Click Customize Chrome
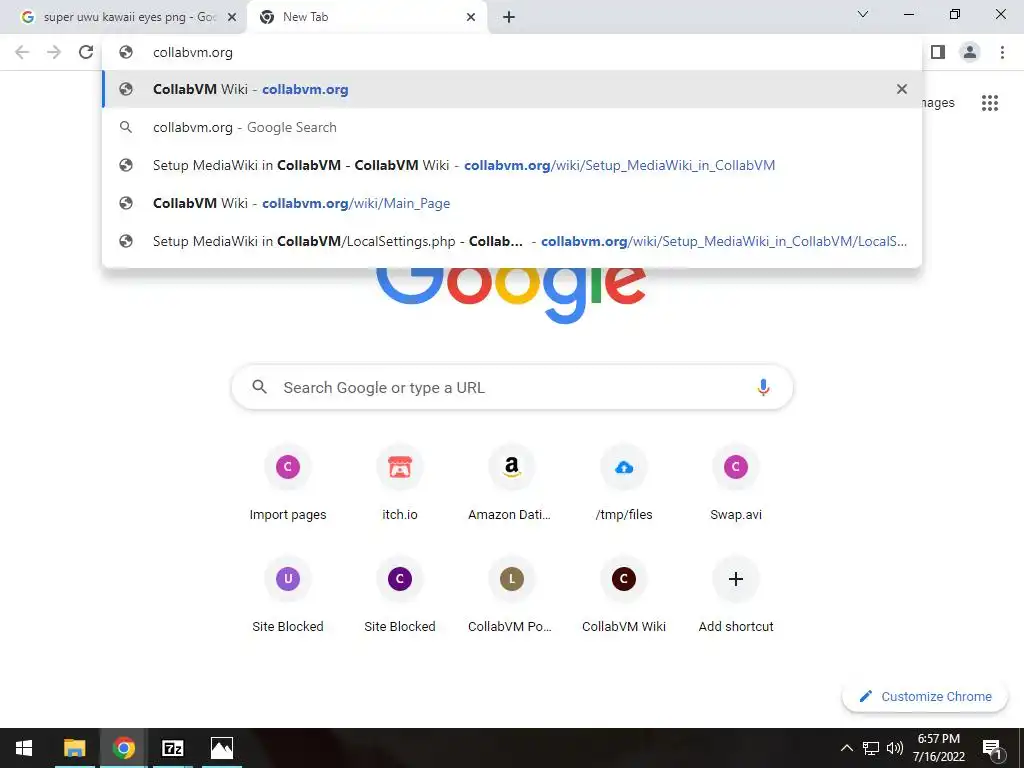1024x768 pixels. tap(925, 696)
